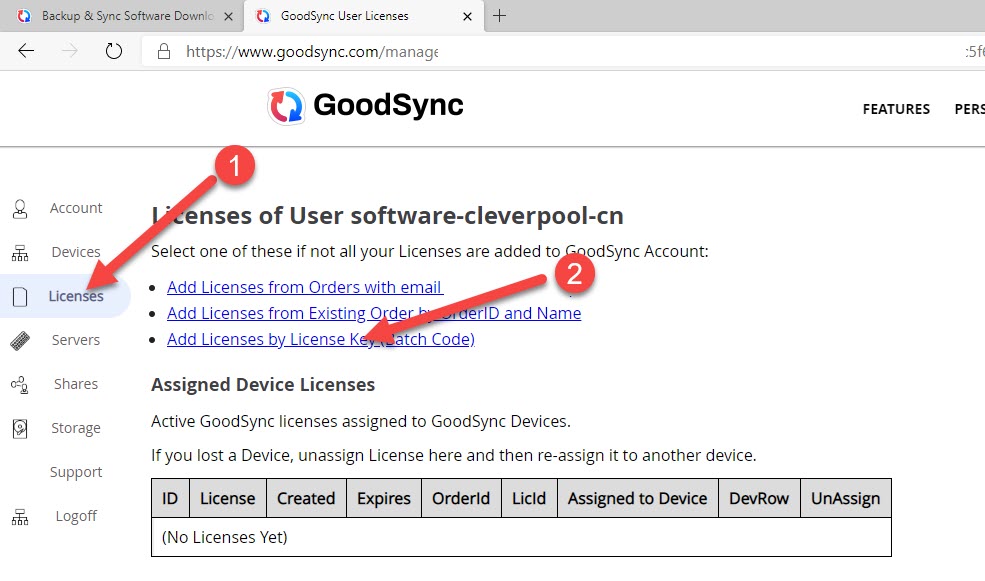Click the DevRow column header
Viewport: 985px width, 581px height.
pyautogui.click(x=759, y=498)
